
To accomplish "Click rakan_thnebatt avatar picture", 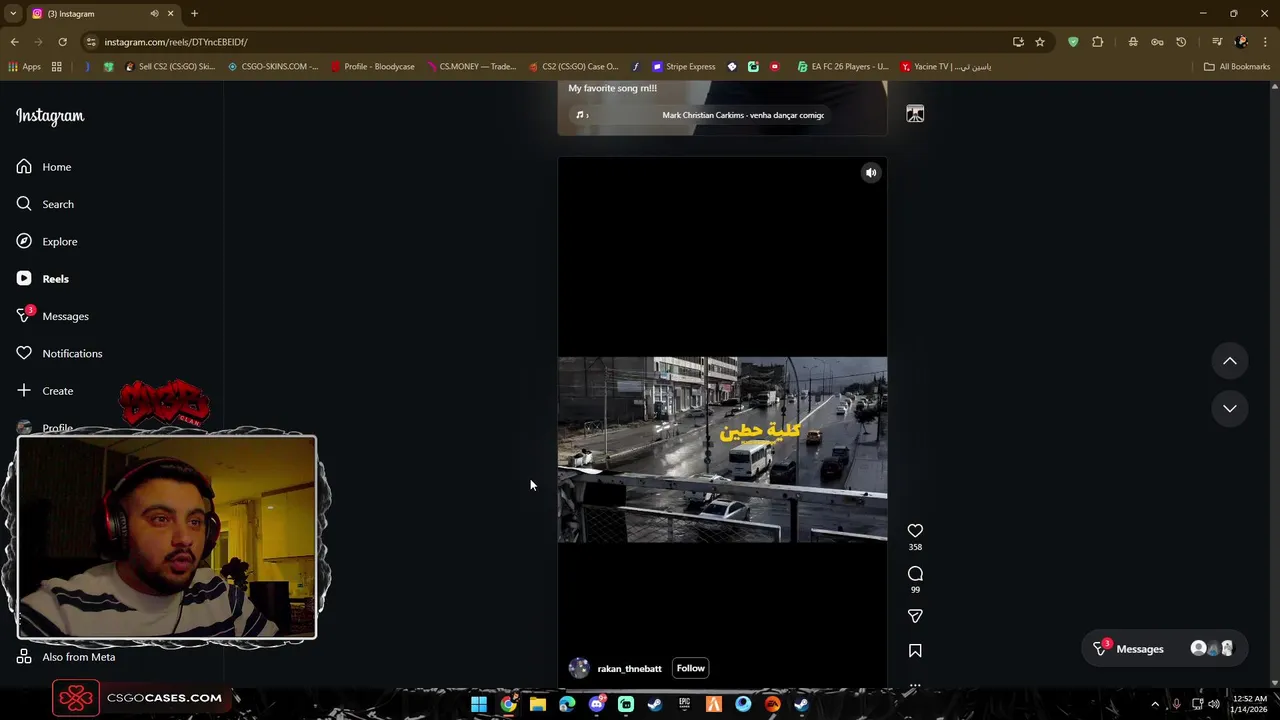I will point(579,668).
